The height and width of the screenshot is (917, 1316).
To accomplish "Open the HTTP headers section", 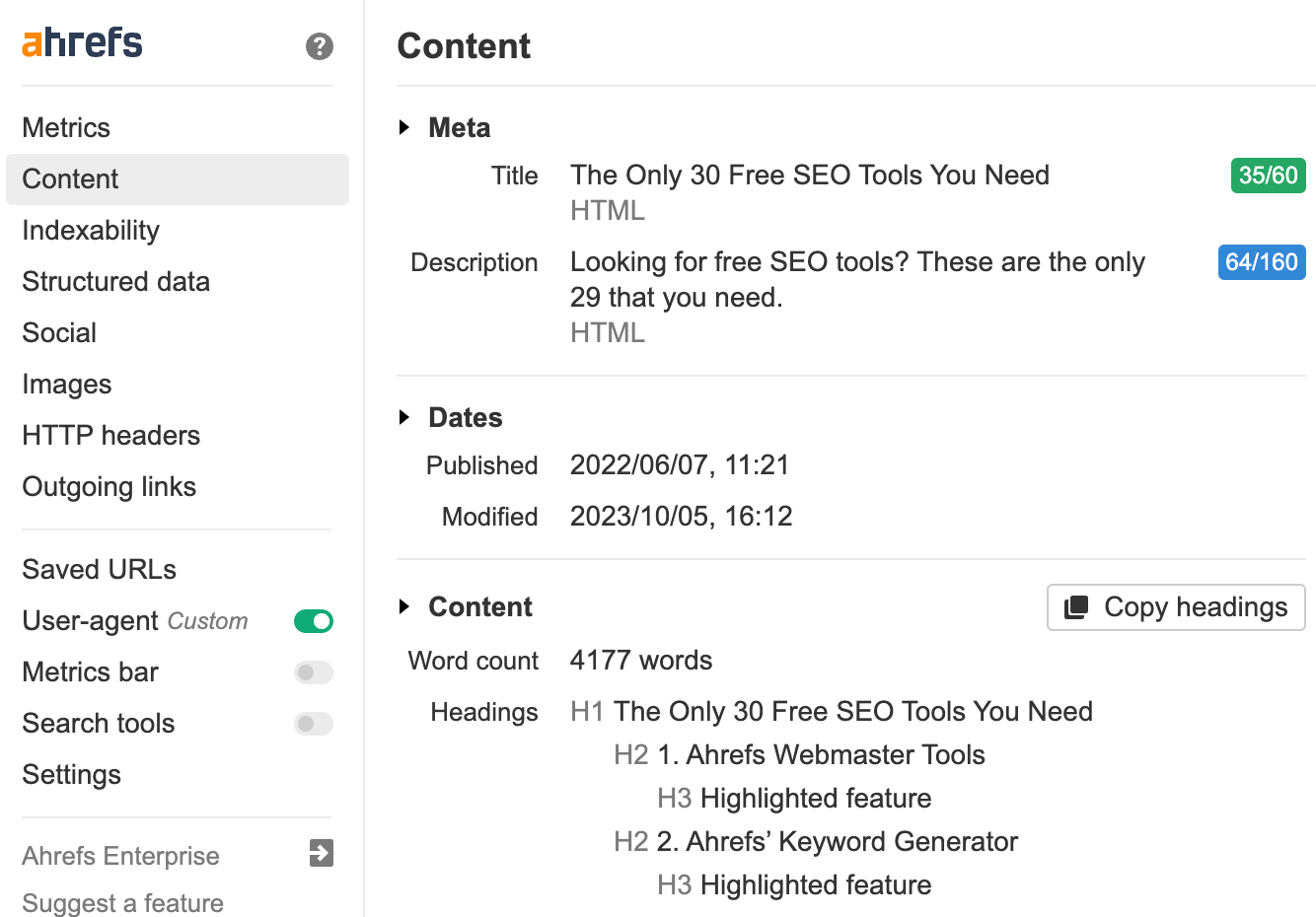I will point(110,435).
